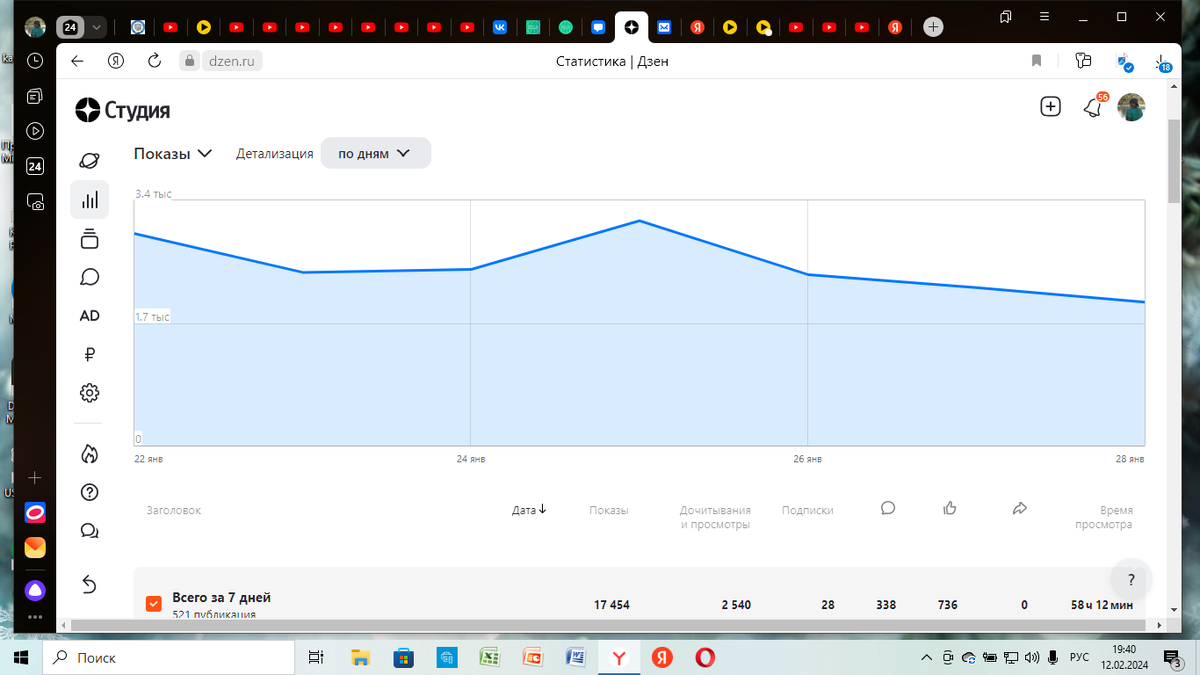Viewport: 1200px width, 675px height.
Task: Open the publications stack sidebar icon
Action: coord(89,238)
